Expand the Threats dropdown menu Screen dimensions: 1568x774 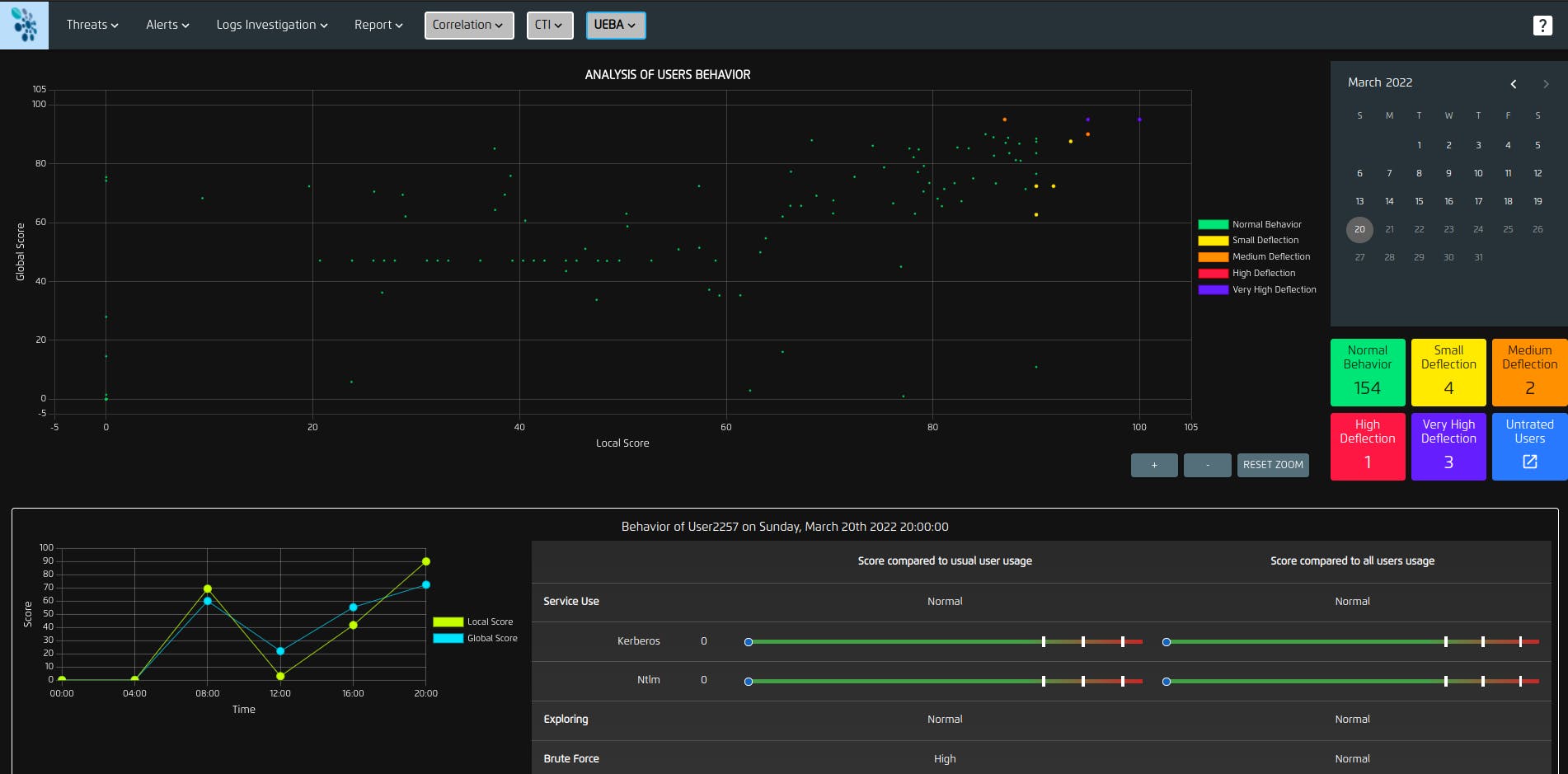point(92,25)
